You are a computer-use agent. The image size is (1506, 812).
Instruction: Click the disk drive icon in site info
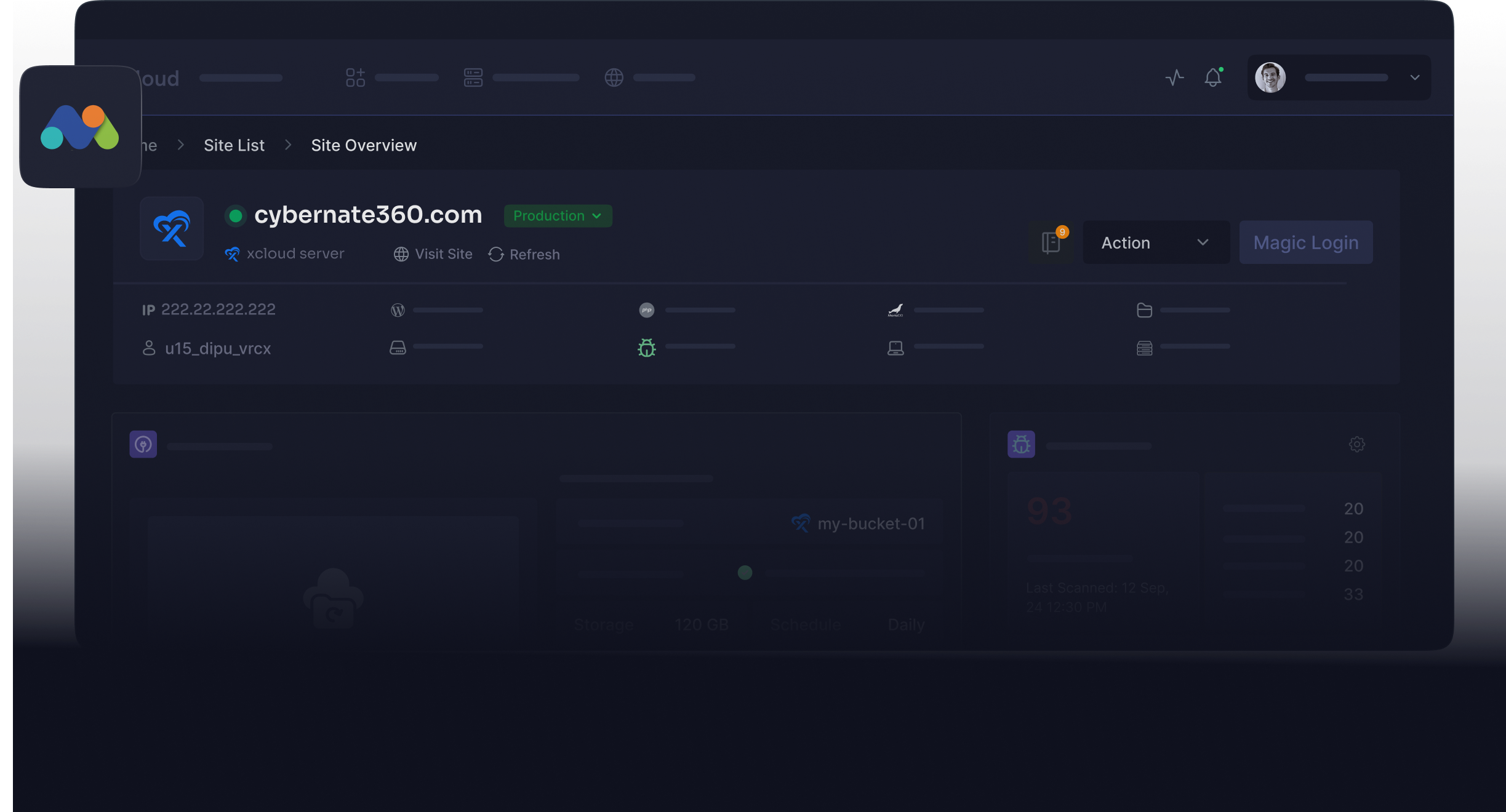point(398,348)
